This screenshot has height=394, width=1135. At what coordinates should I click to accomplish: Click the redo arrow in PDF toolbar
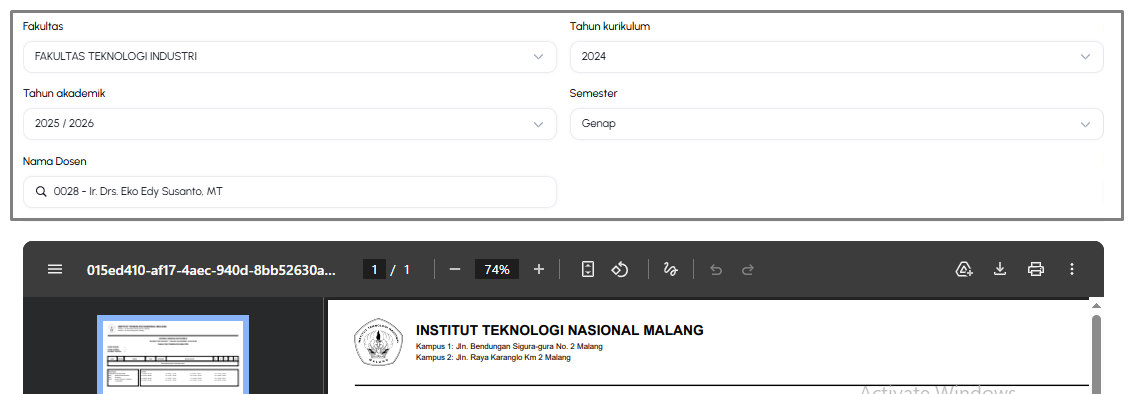click(748, 269)
